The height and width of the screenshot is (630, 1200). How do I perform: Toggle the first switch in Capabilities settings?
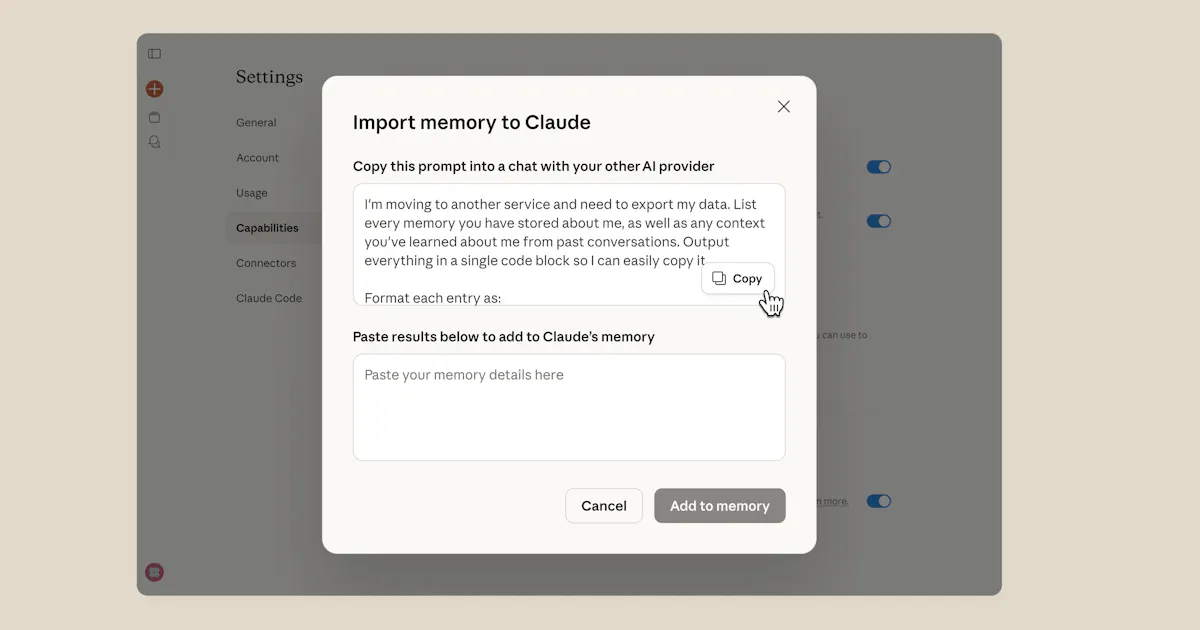click(x=879, y=167)
